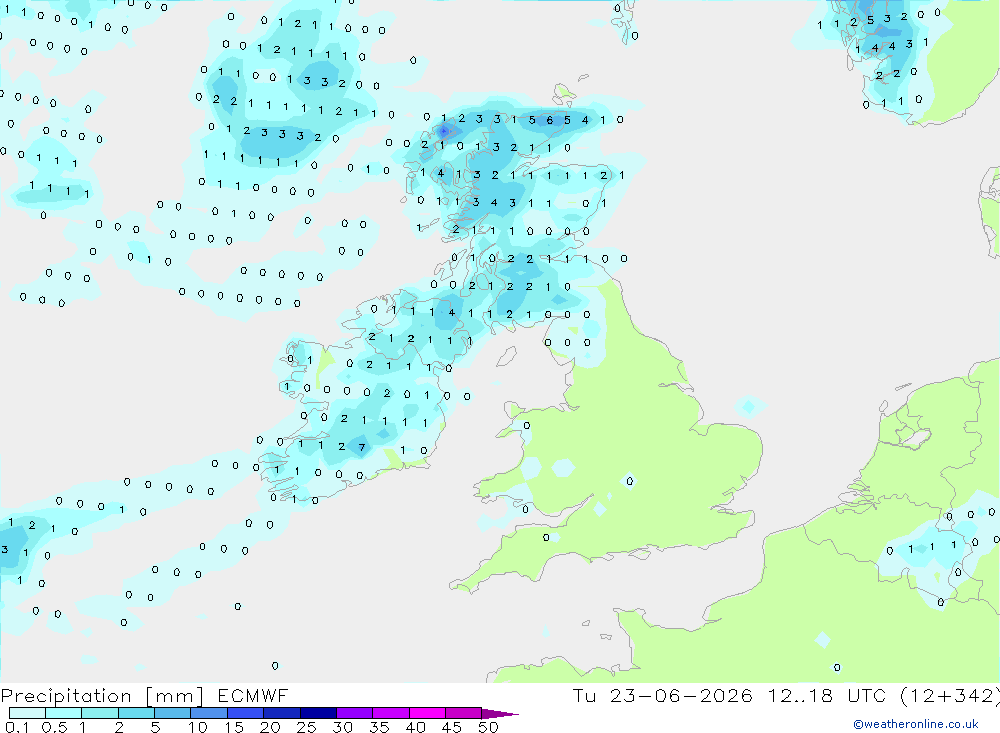Screen dimensions: 1000x733
Task: Click the legend label "0.5"
Action: 54,727
